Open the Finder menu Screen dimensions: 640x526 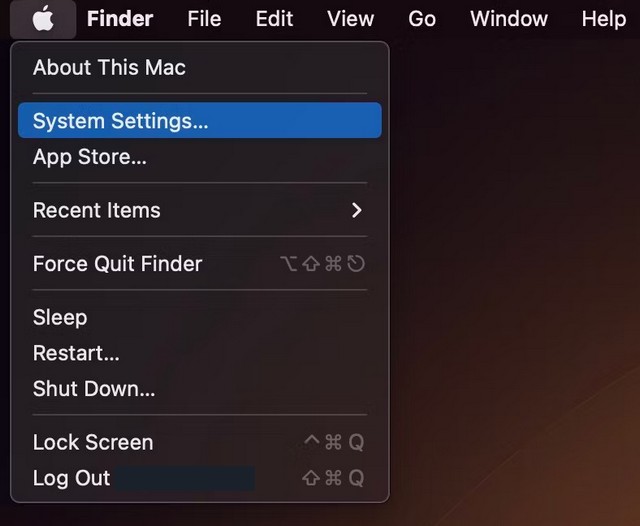coord(120,18)
